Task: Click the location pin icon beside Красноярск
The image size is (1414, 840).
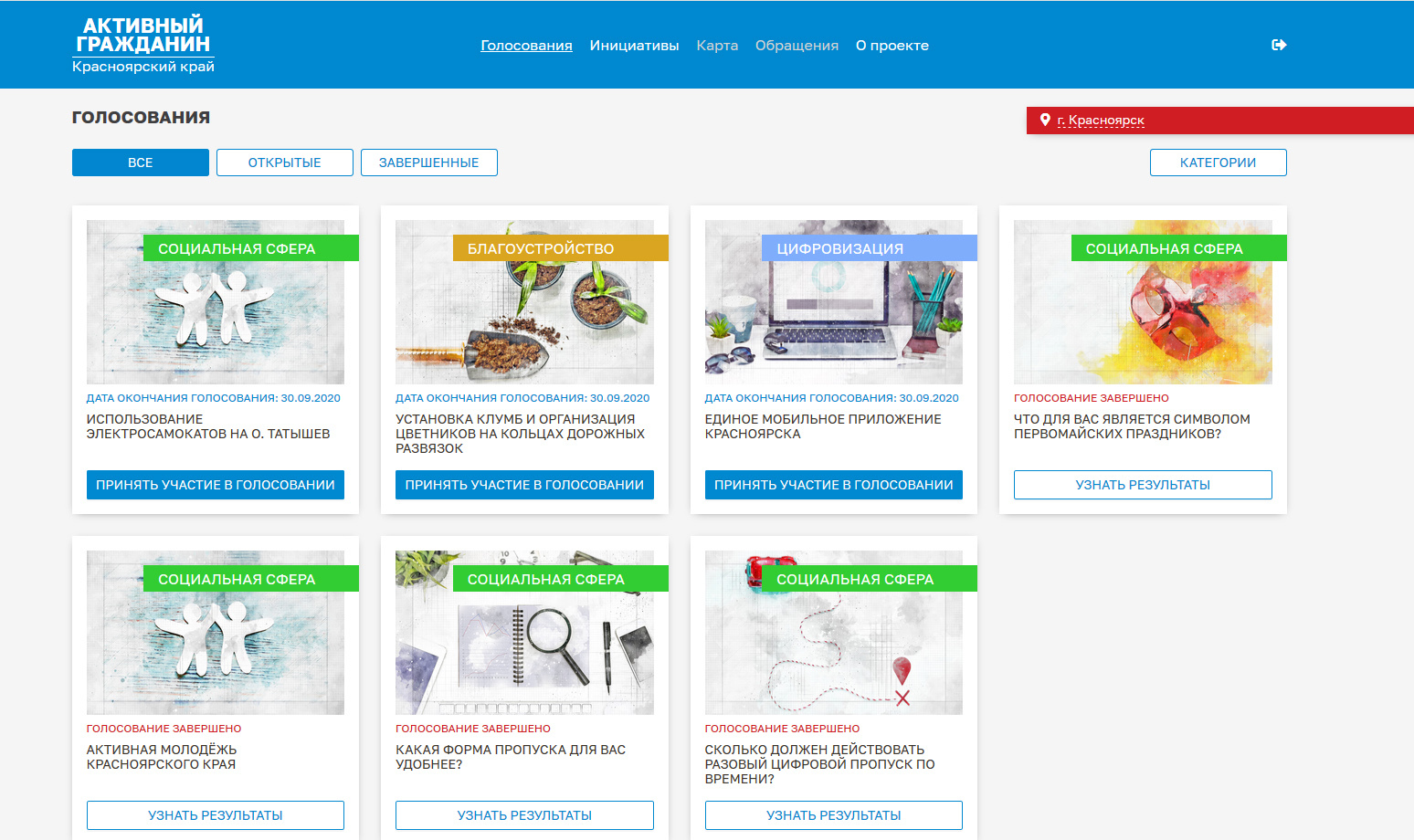Action: tap(1045, 120)
